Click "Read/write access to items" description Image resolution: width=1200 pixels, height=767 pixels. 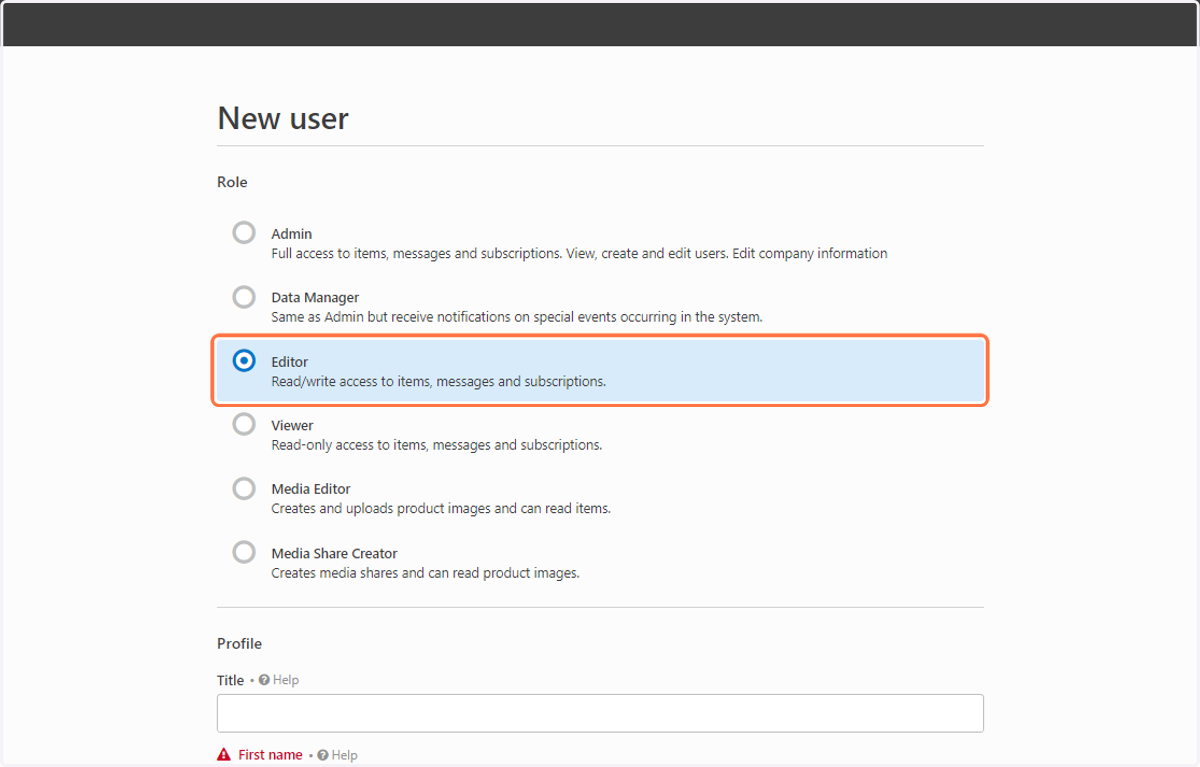[438, 381]
